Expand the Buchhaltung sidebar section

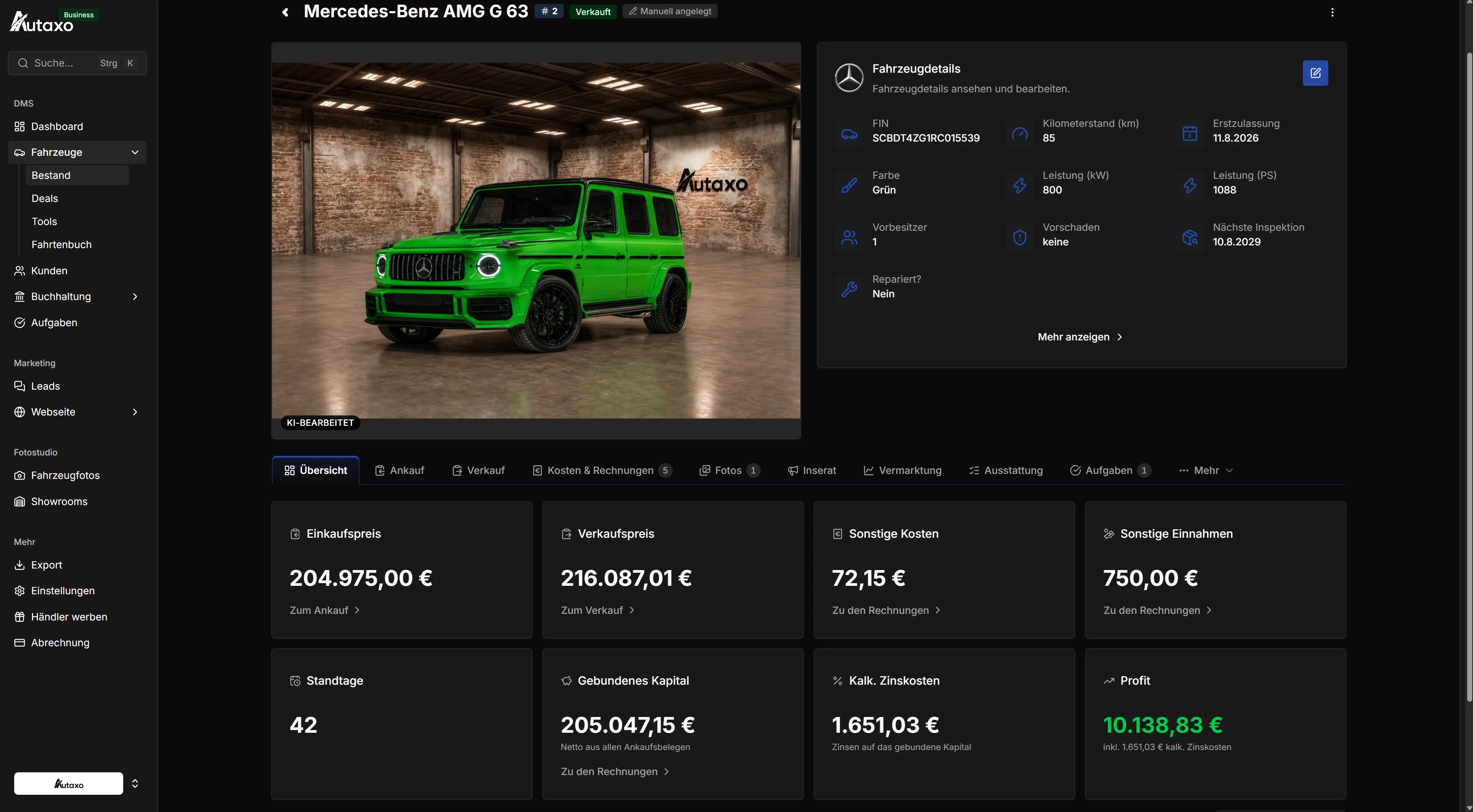(x=135, y=297)
